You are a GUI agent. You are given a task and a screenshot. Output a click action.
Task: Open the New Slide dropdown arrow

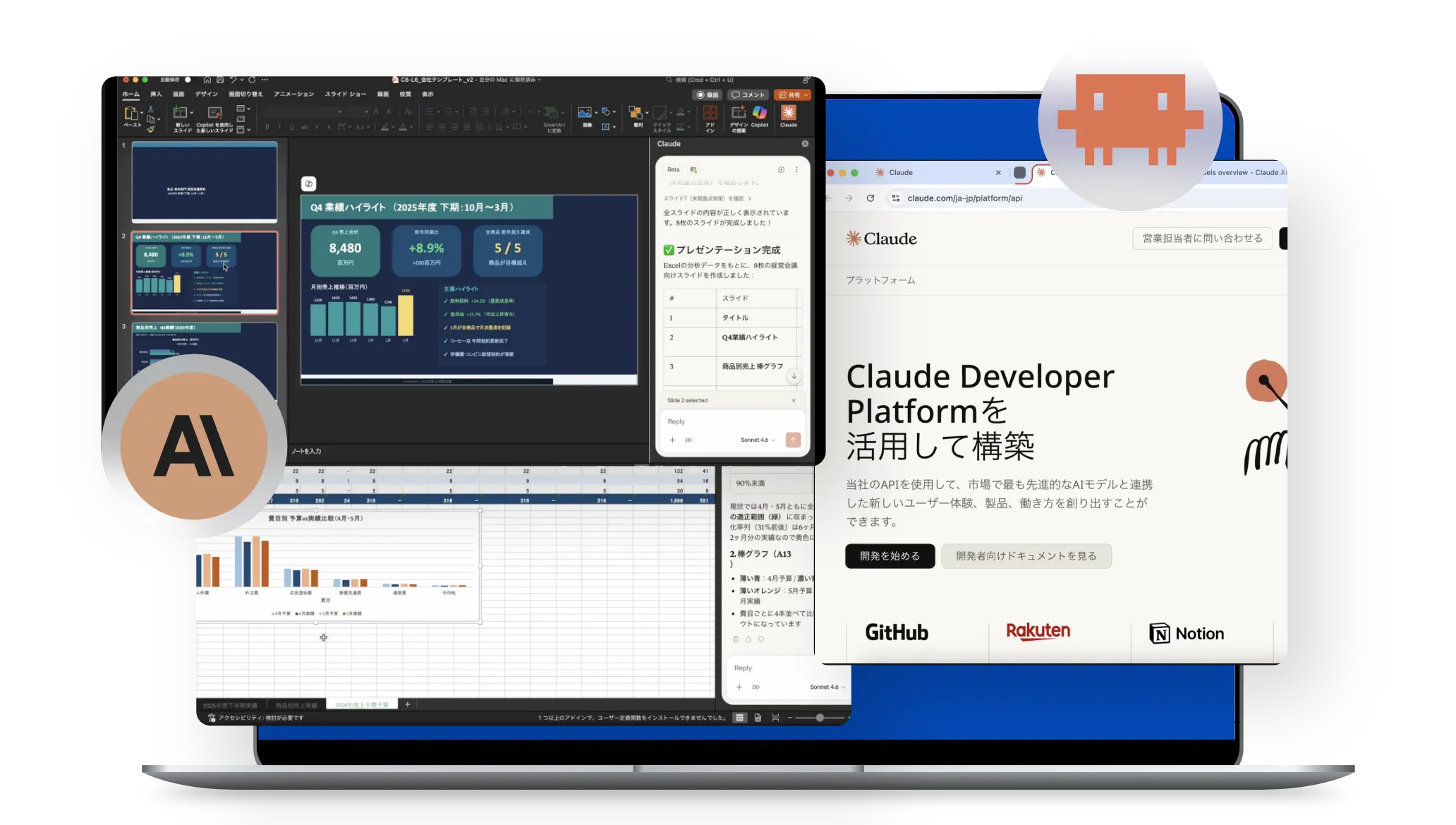(x=191, y=113)
